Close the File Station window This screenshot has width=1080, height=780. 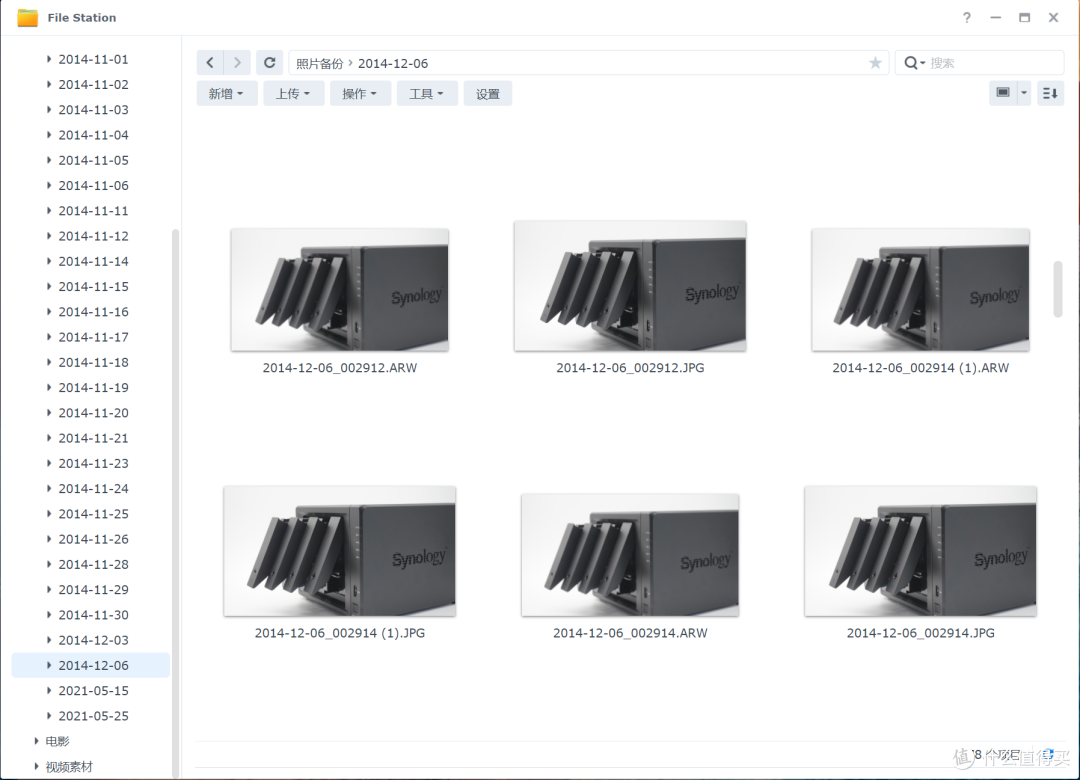[1053, 18]
